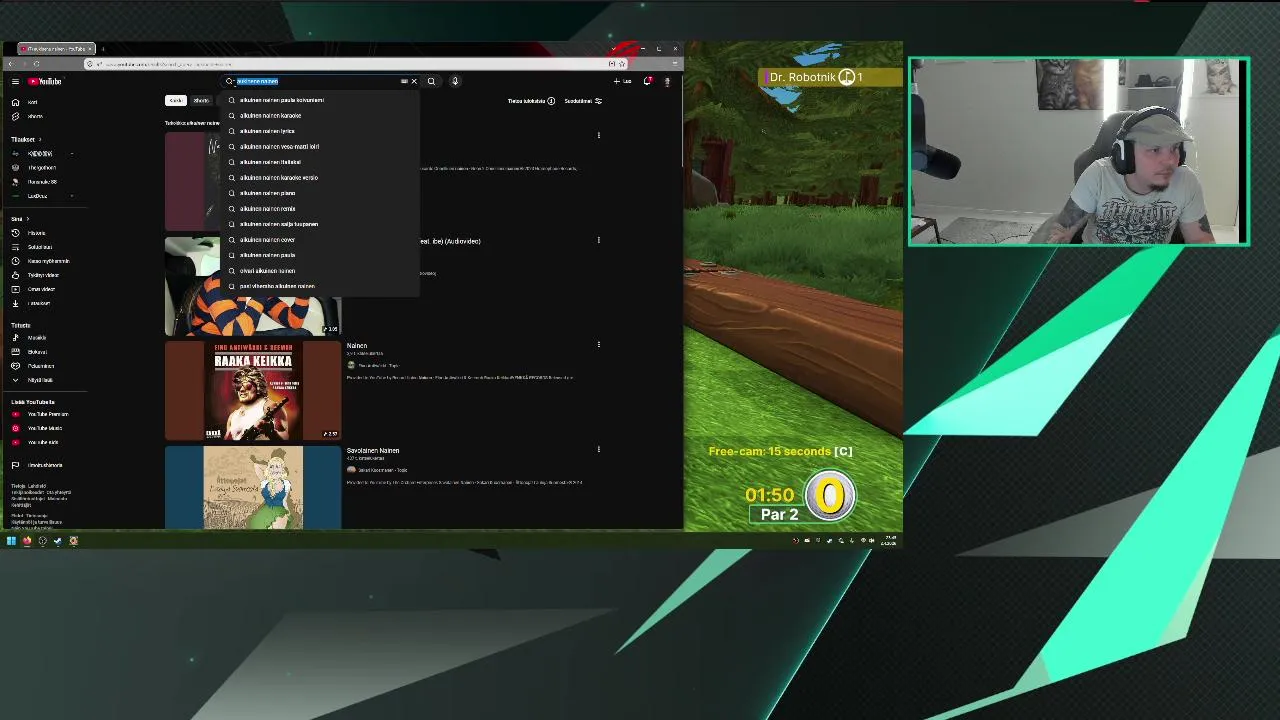
Task: Select the Kaikki filter chip
Action: point(176,101)
